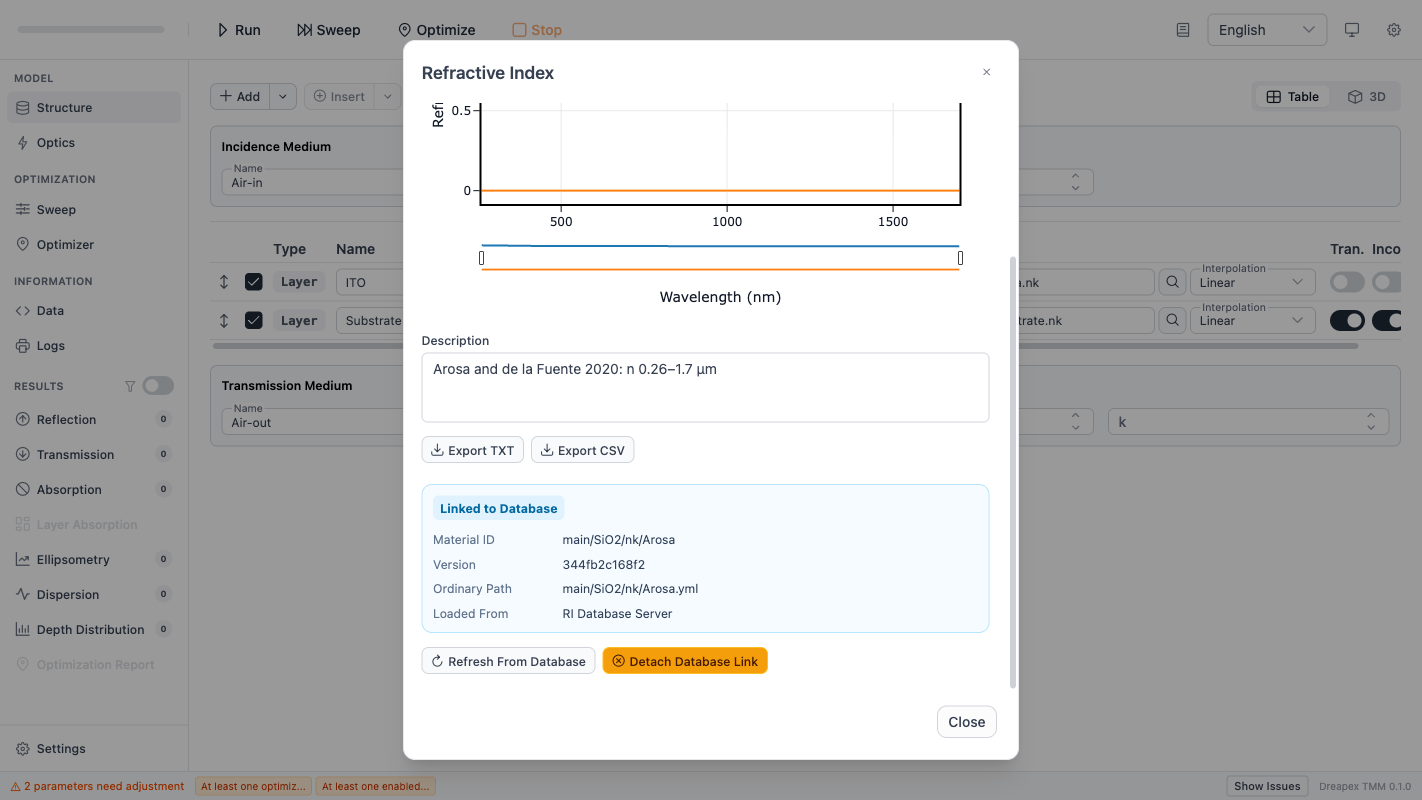Select Optics in the Model sidebar
This screenshot has width=1422, height=800.
(55, 142)
